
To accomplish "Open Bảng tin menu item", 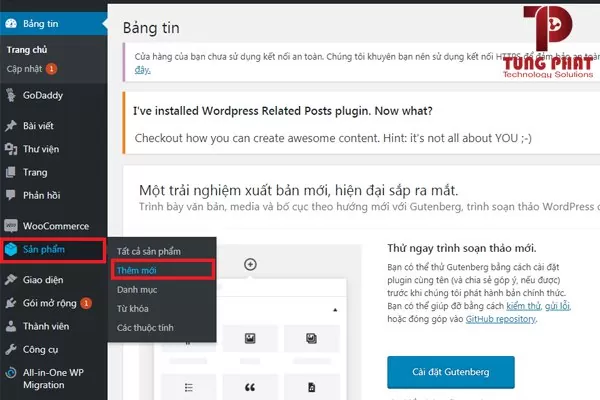I will (x=54, y=24).
